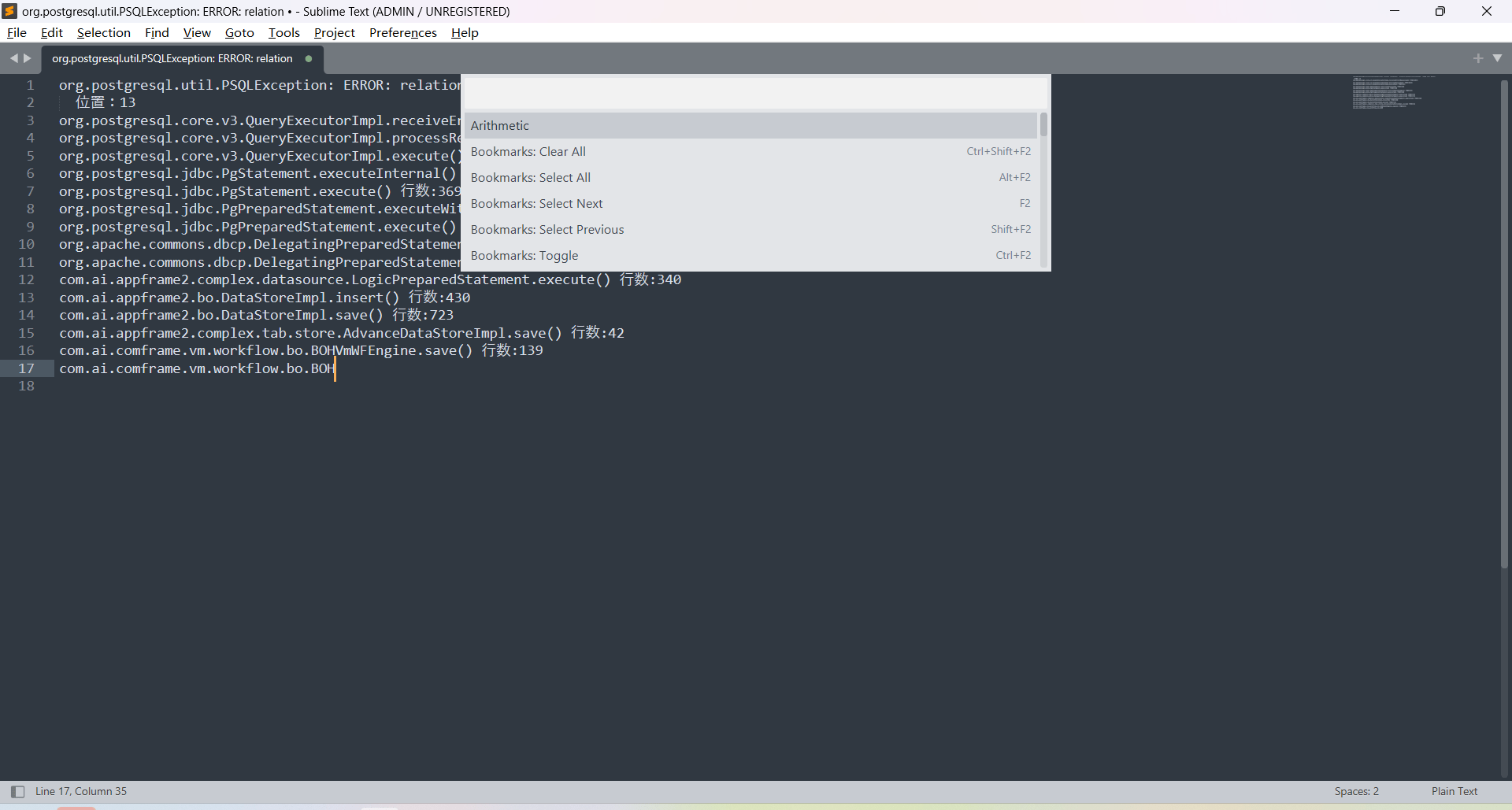
Task: Click the unsaved dot on the file tab
Action: 309,59
